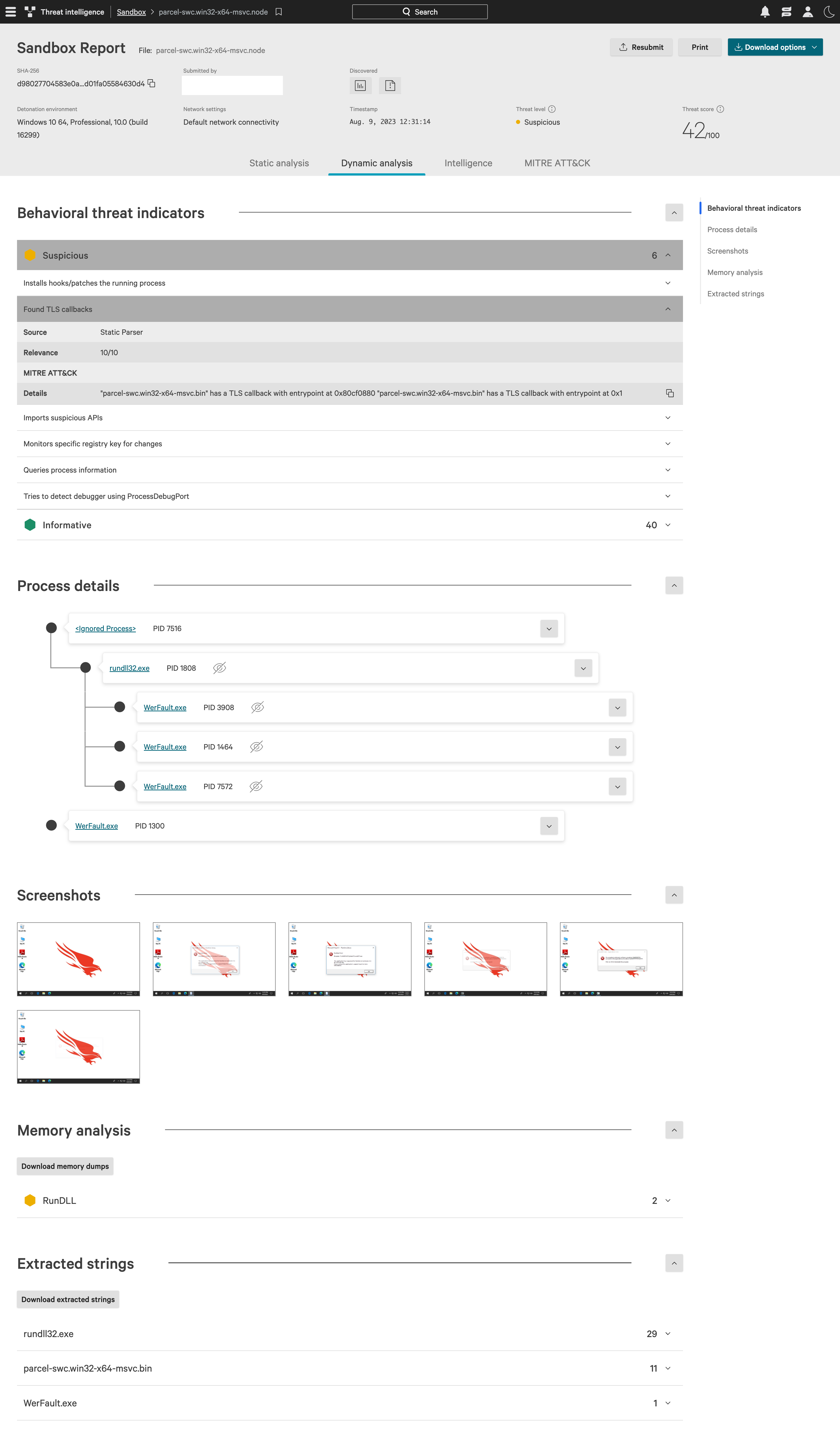Bookmark the report via bookmark icon
The image size is (840, 1446).
tap(279, 11)
